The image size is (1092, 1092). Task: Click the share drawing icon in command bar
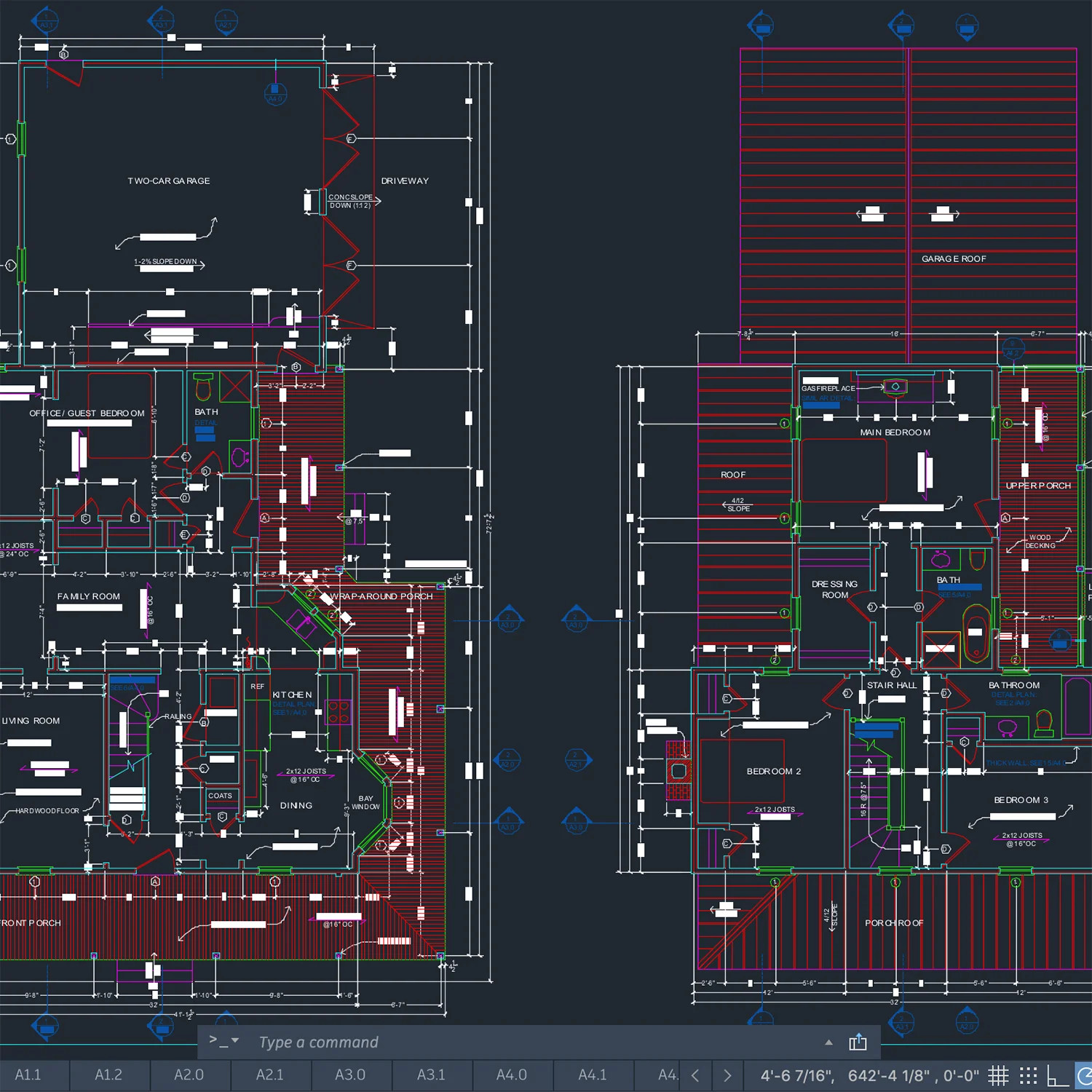858,1042
